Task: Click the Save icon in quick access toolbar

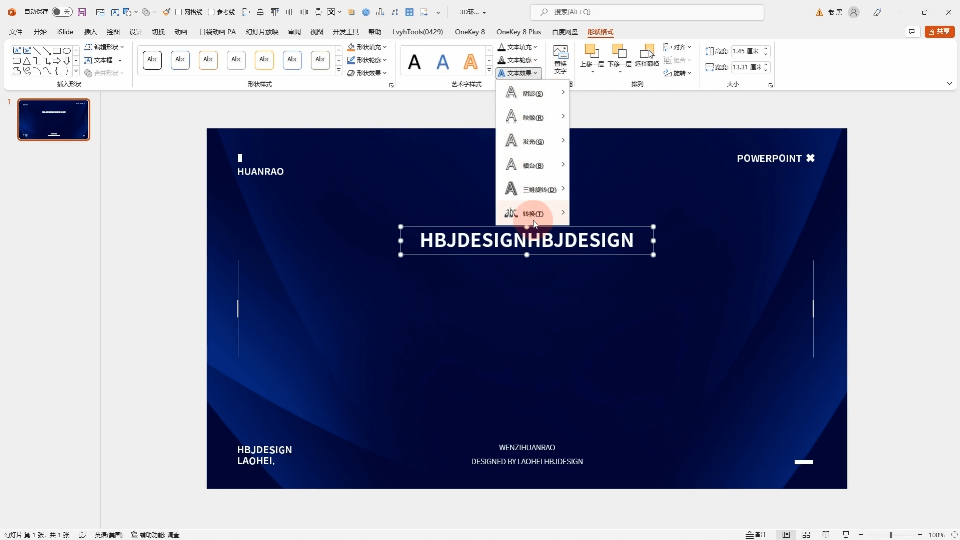Action: [x=81, y=12]
